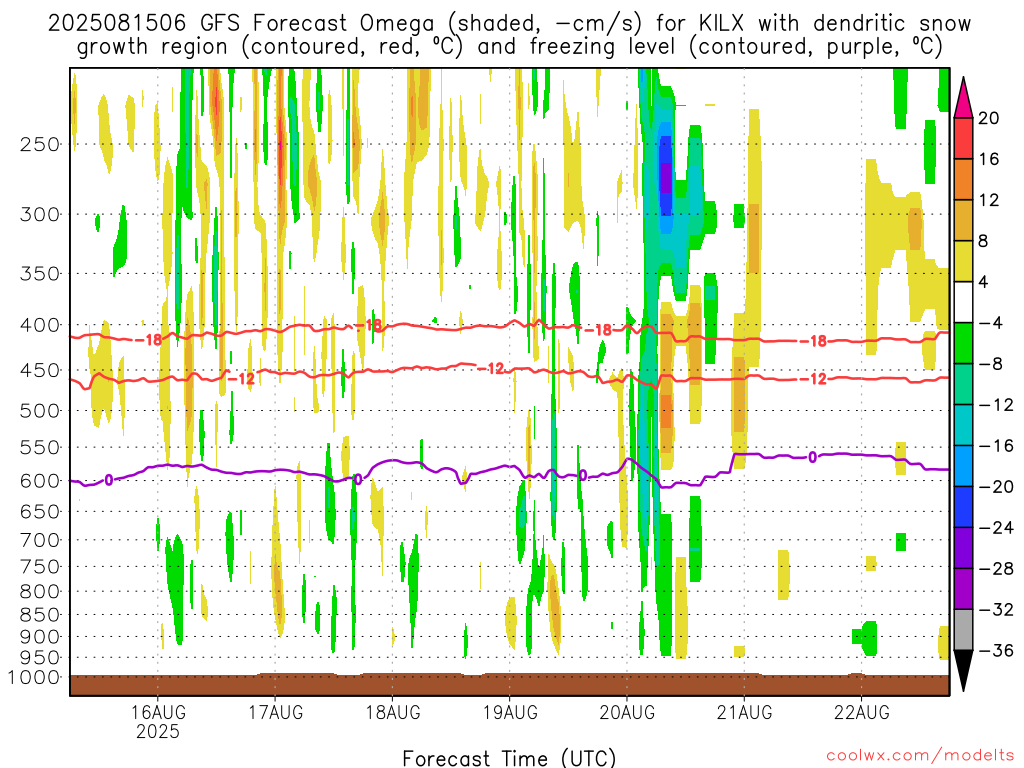Click the colorbar value label -20
Image resolution: width=1024 pixels, height=768 pixels.
tap(996, 487)
